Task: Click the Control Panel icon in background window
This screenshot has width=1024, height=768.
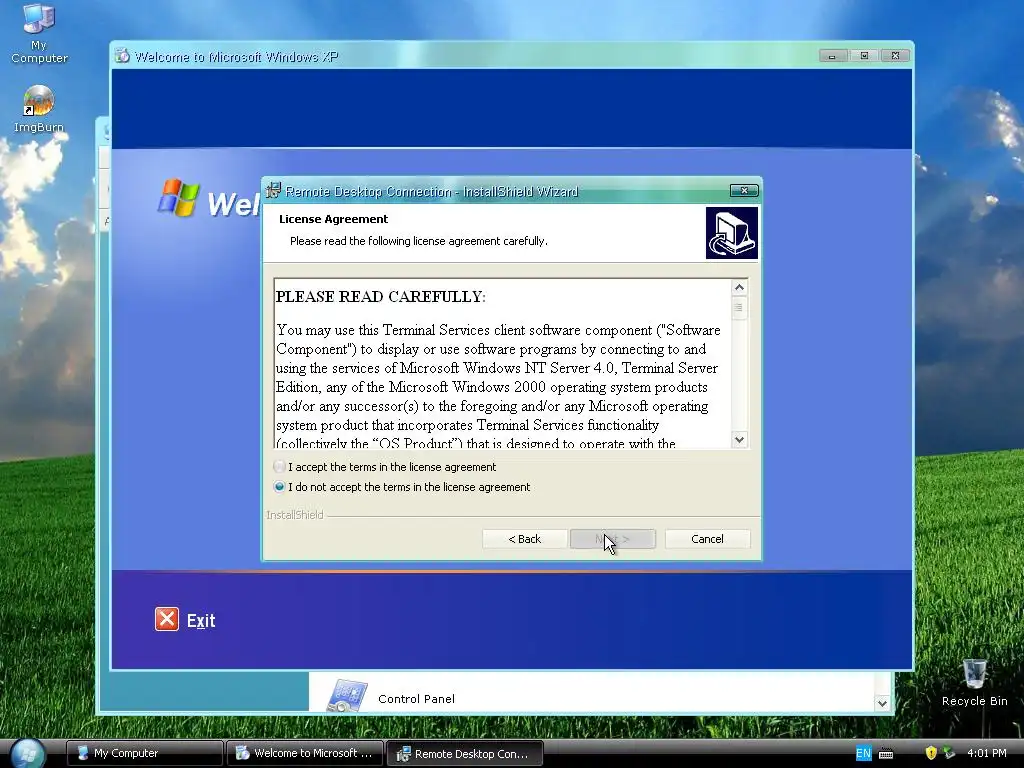Action: coord(347,696)
